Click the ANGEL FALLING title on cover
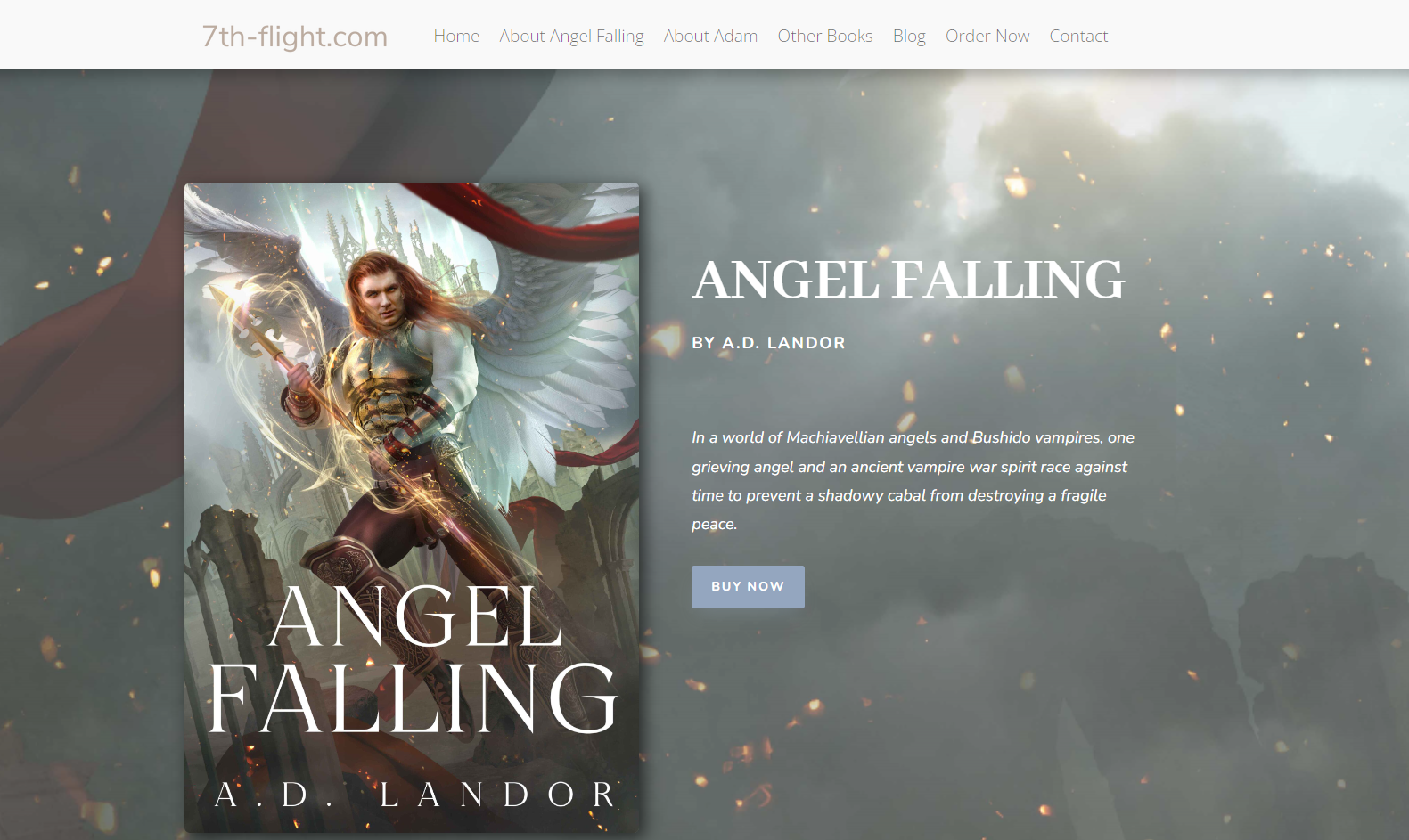Image resolution: width=1409 pixels, height=840 pixels. click(413, 659)
